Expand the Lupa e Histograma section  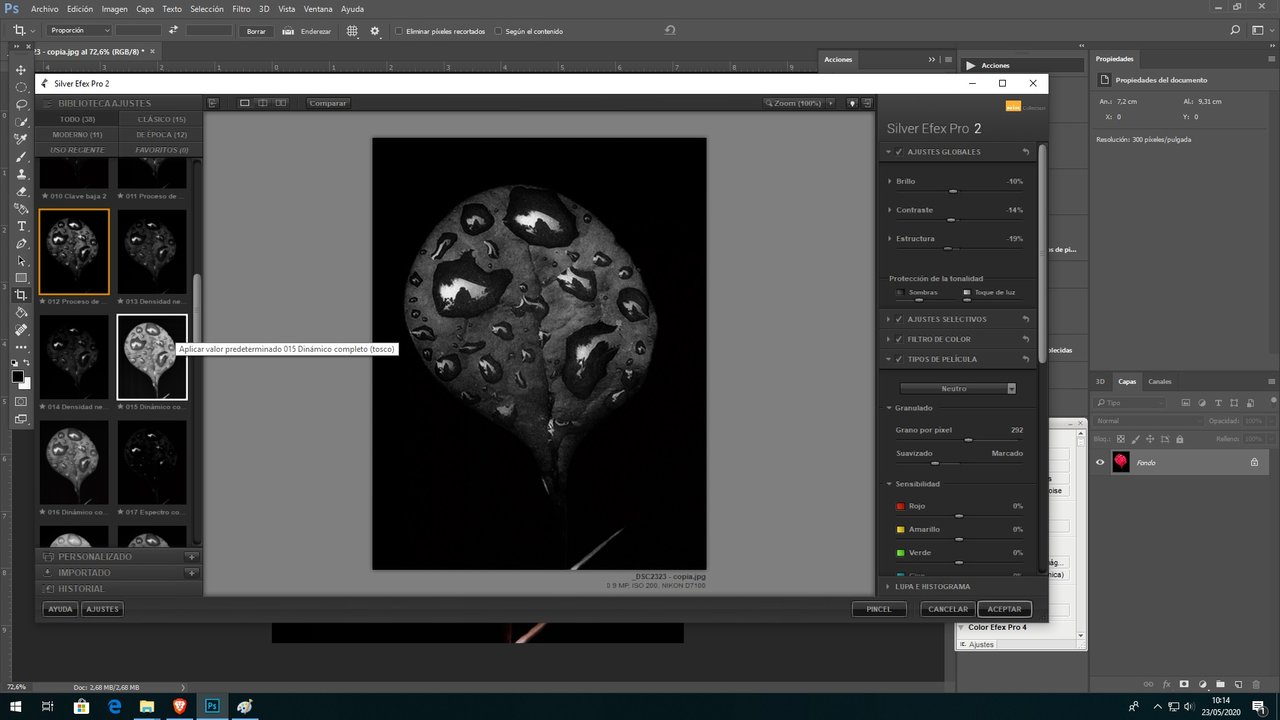(890, 587)
